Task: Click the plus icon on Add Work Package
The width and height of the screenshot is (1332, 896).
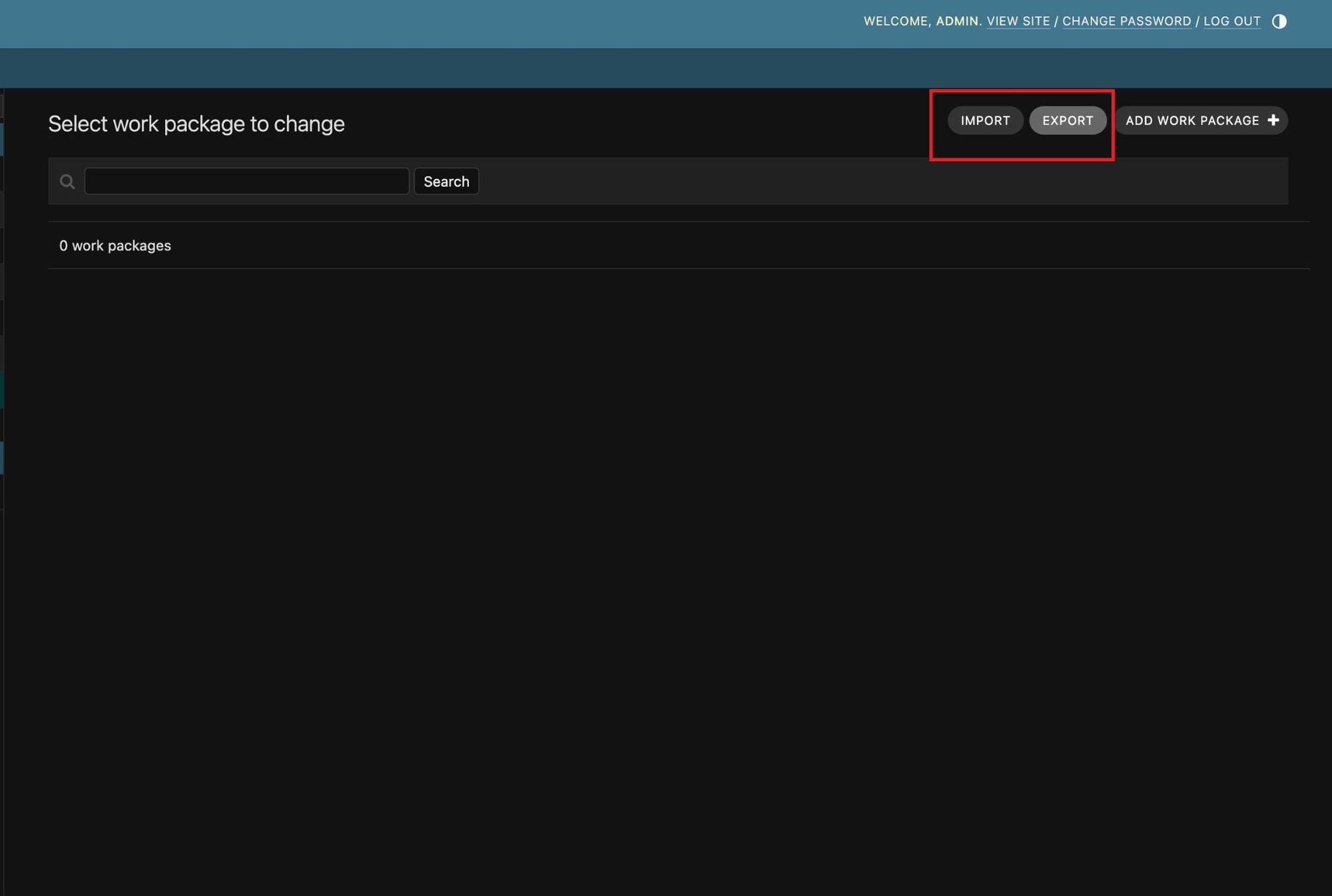Action: tap(1273, 120)
